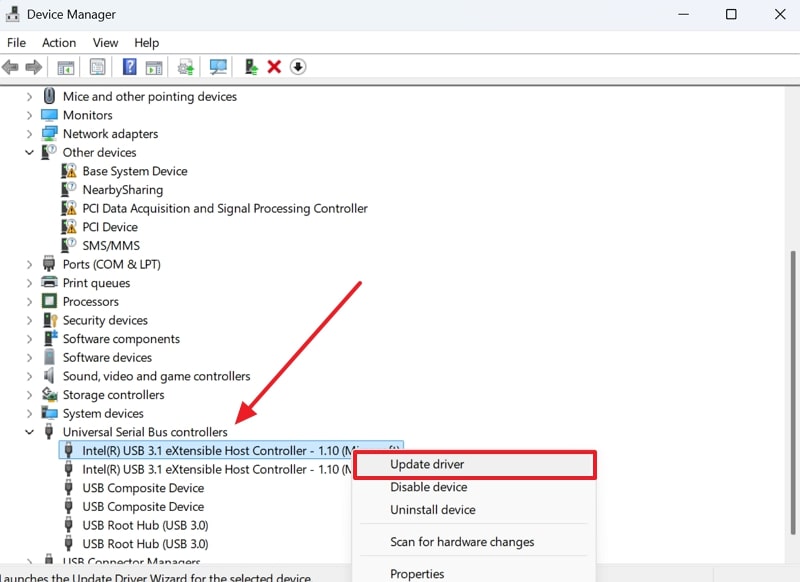Expand the Ports (COM & LPT) category
The width and height of the screenshot is (800, 582).
[x=29, y=263]
